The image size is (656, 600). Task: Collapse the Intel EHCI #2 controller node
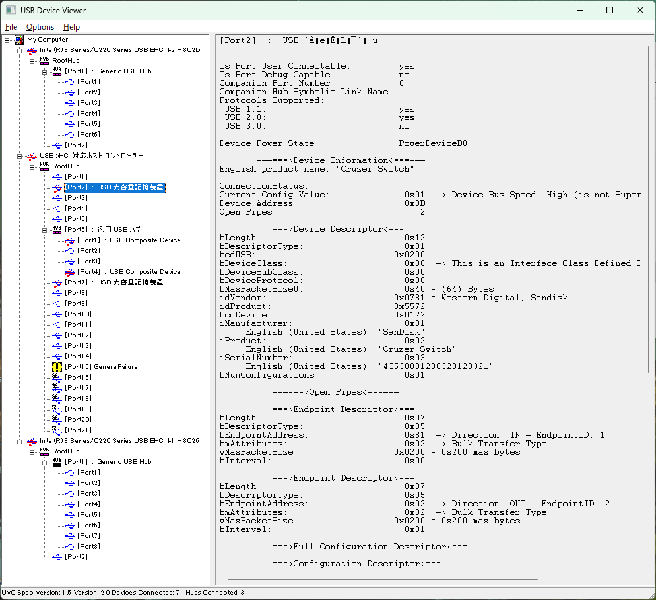point(20,440)
